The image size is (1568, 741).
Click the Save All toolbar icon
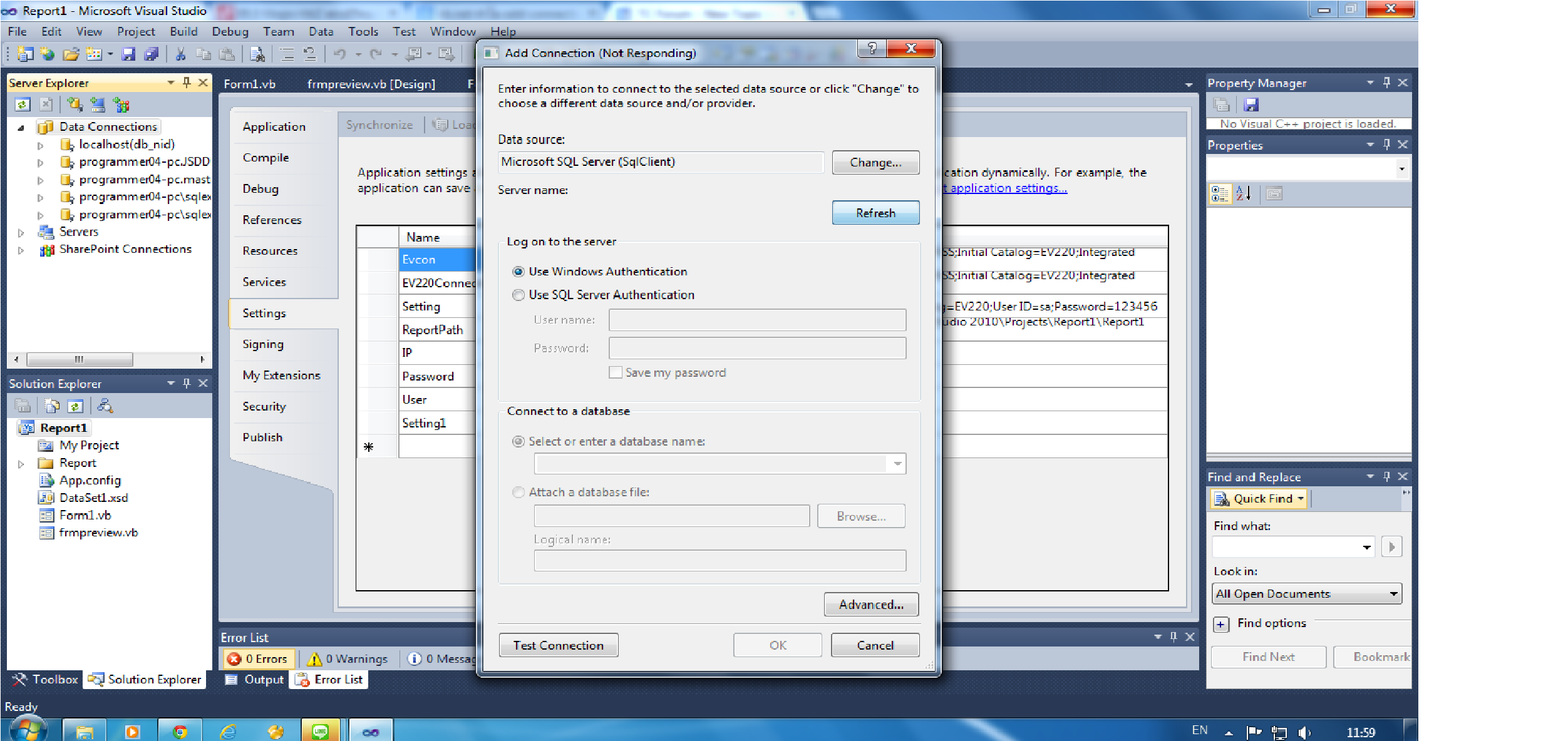point(152,54)
